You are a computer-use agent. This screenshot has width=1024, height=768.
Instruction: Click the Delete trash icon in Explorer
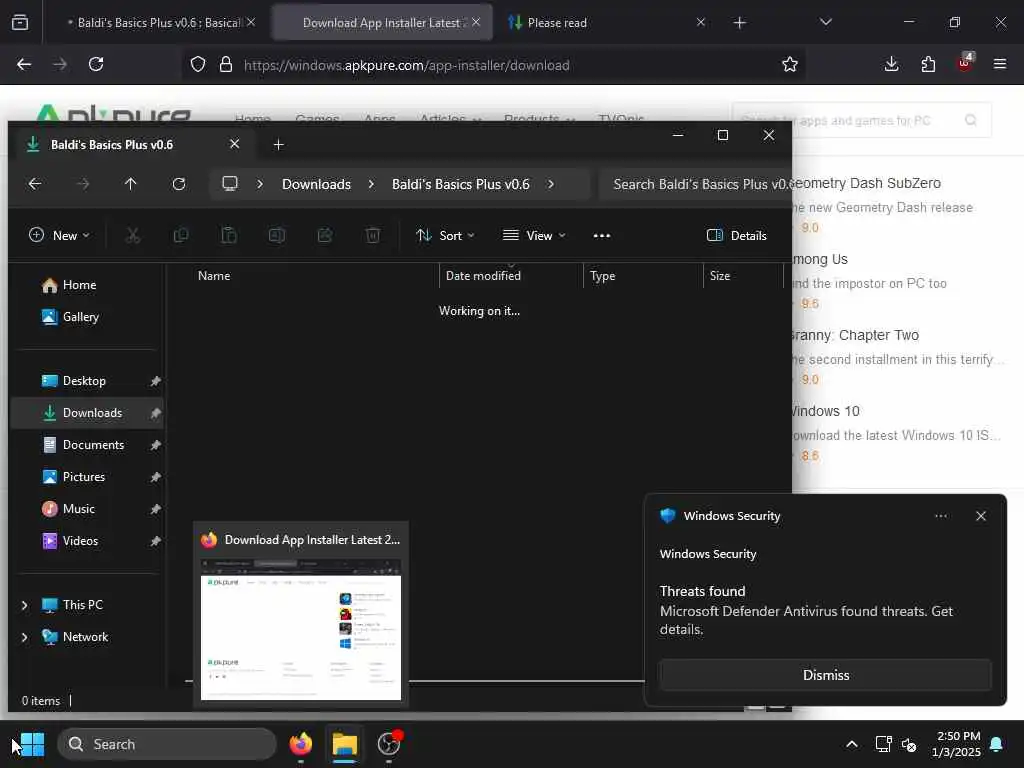(373, 236)
